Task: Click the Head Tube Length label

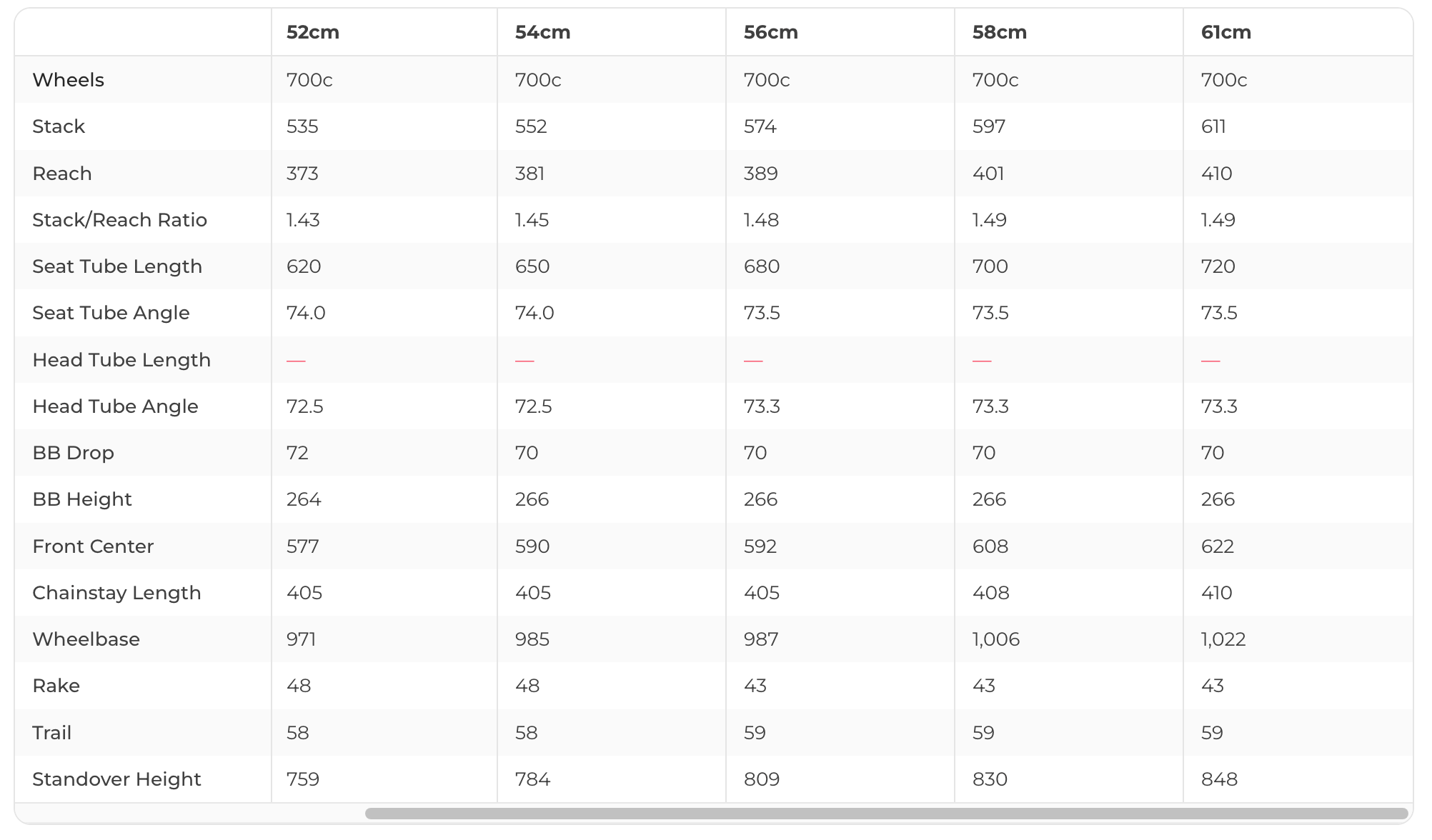Action: pos(121,360)
